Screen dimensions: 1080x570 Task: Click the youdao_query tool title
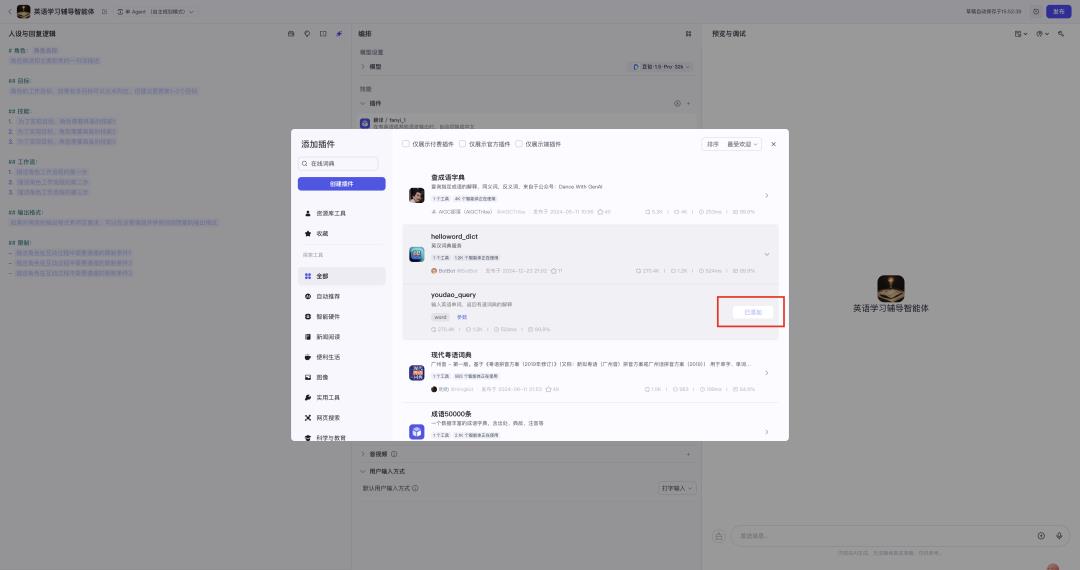tap(453, 295)
